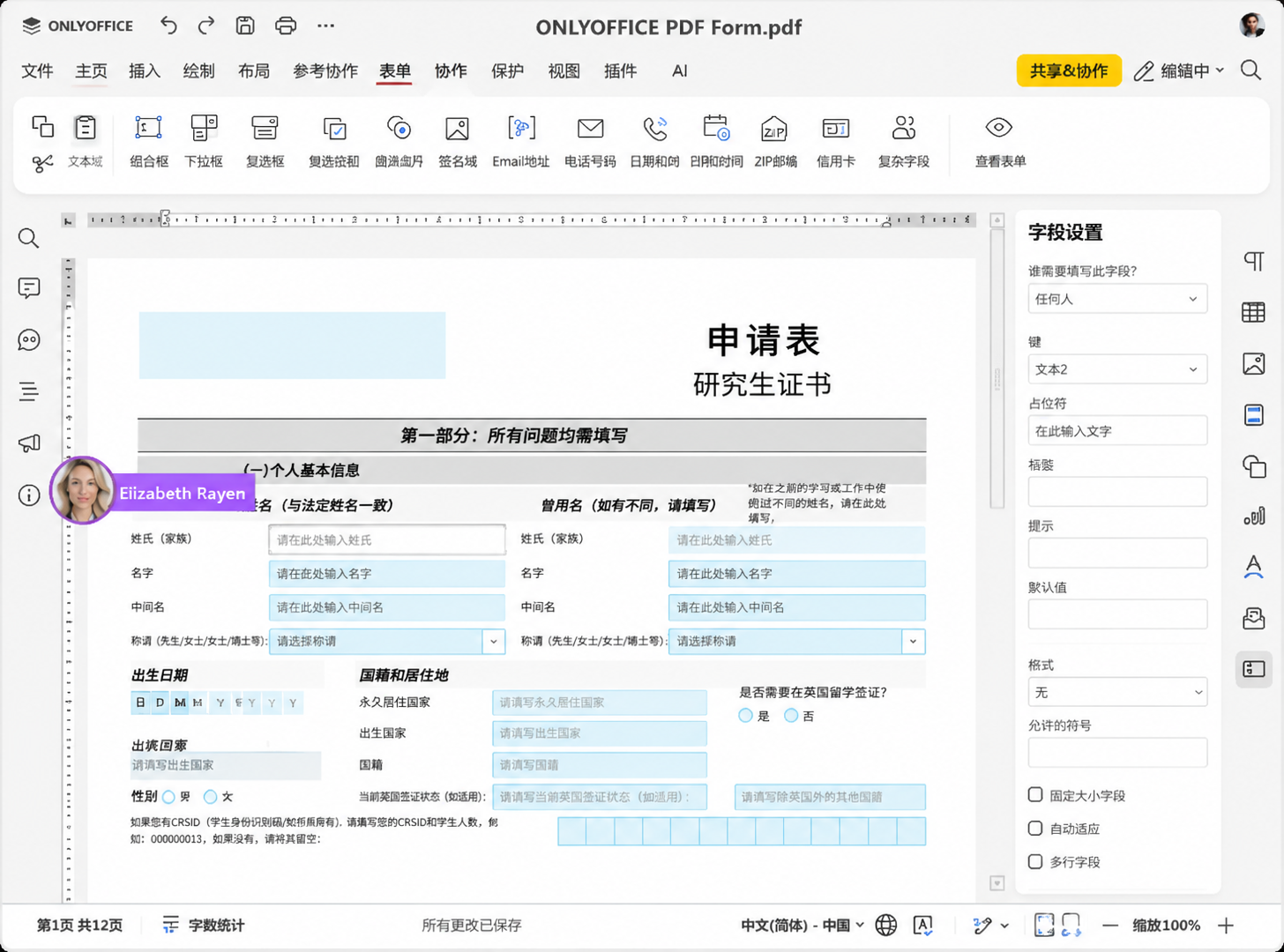Open the 中文(简体) - 中国 language dropdown
Screen dimensions: 1284x952
coord(802,925)
